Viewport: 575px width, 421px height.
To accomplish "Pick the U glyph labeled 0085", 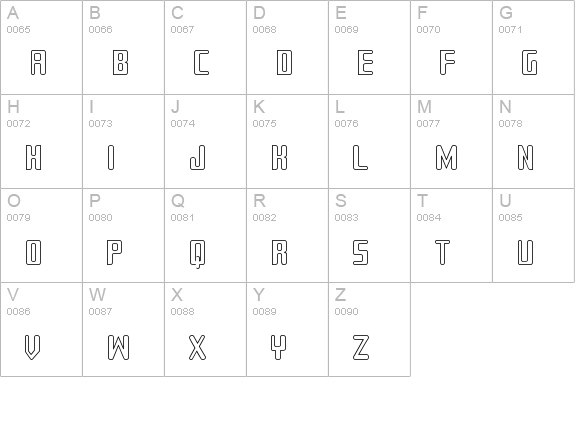I will pyautogui.click(x=534, y=235).
